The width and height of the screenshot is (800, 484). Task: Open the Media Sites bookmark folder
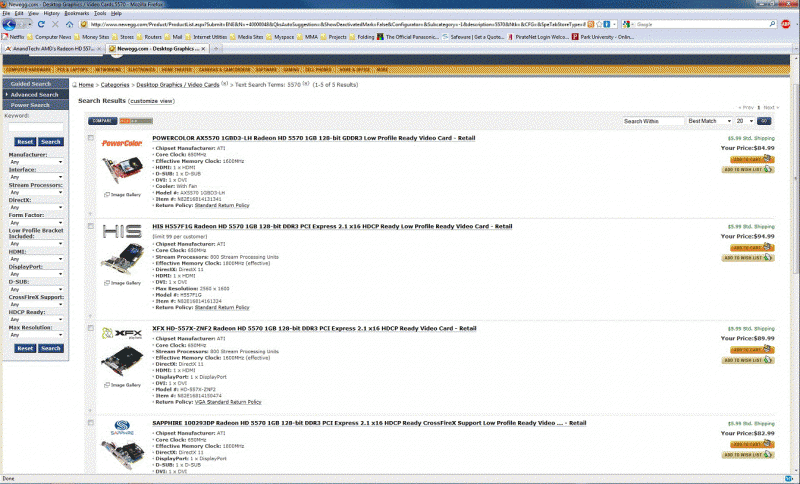246,37
